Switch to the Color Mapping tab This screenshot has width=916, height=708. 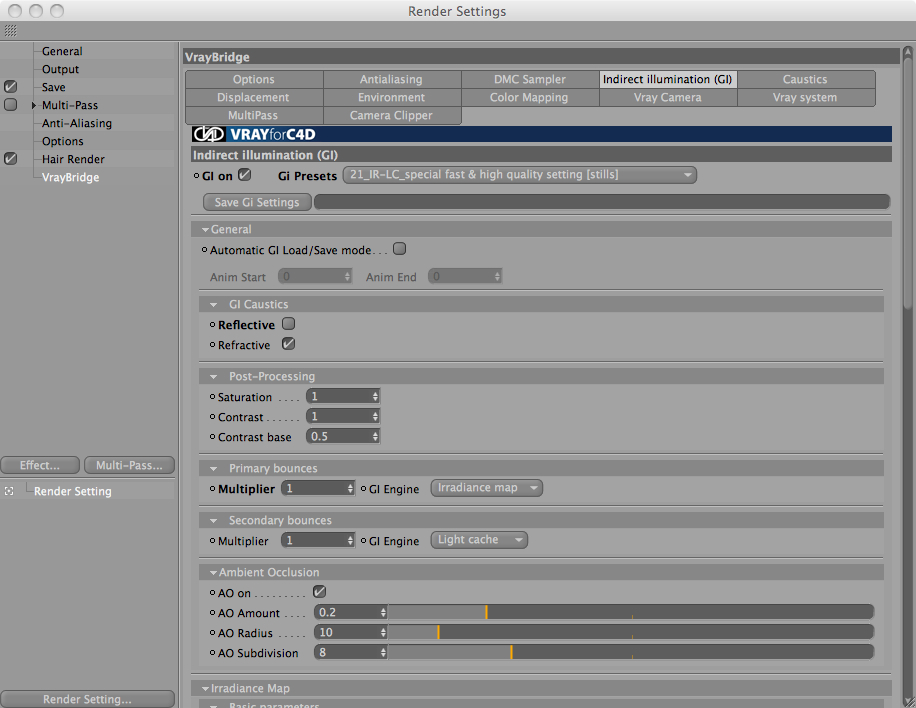click(x=529, y=98)
